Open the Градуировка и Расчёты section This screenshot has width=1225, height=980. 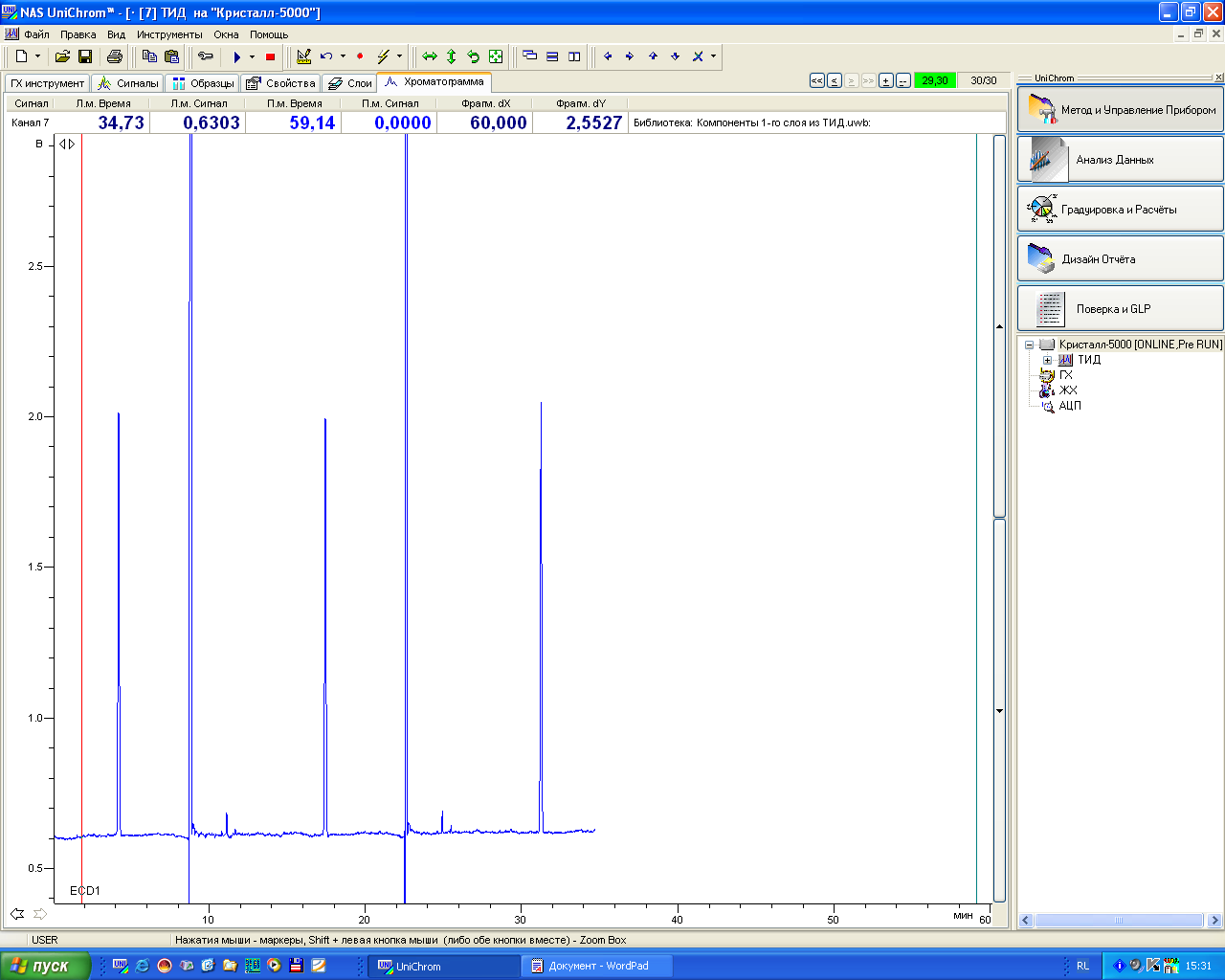point(1120,210)
